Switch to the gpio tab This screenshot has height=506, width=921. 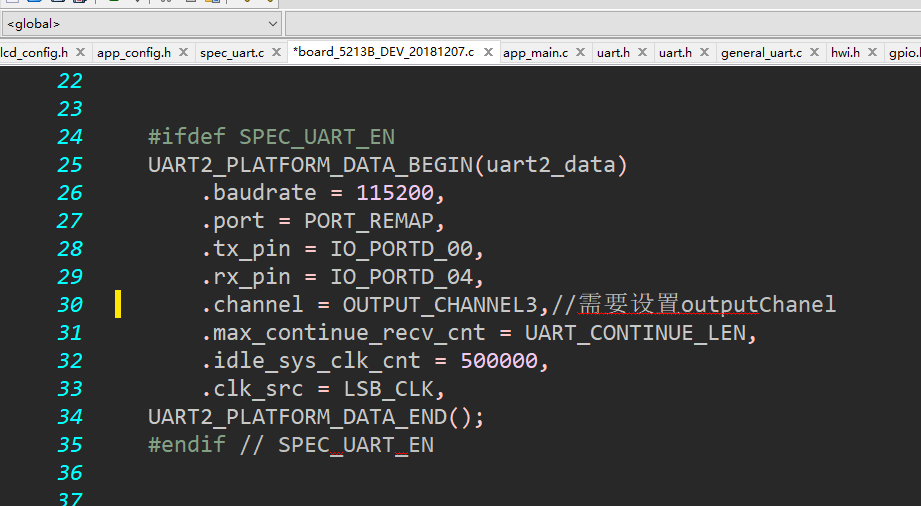tap(905, 53)
